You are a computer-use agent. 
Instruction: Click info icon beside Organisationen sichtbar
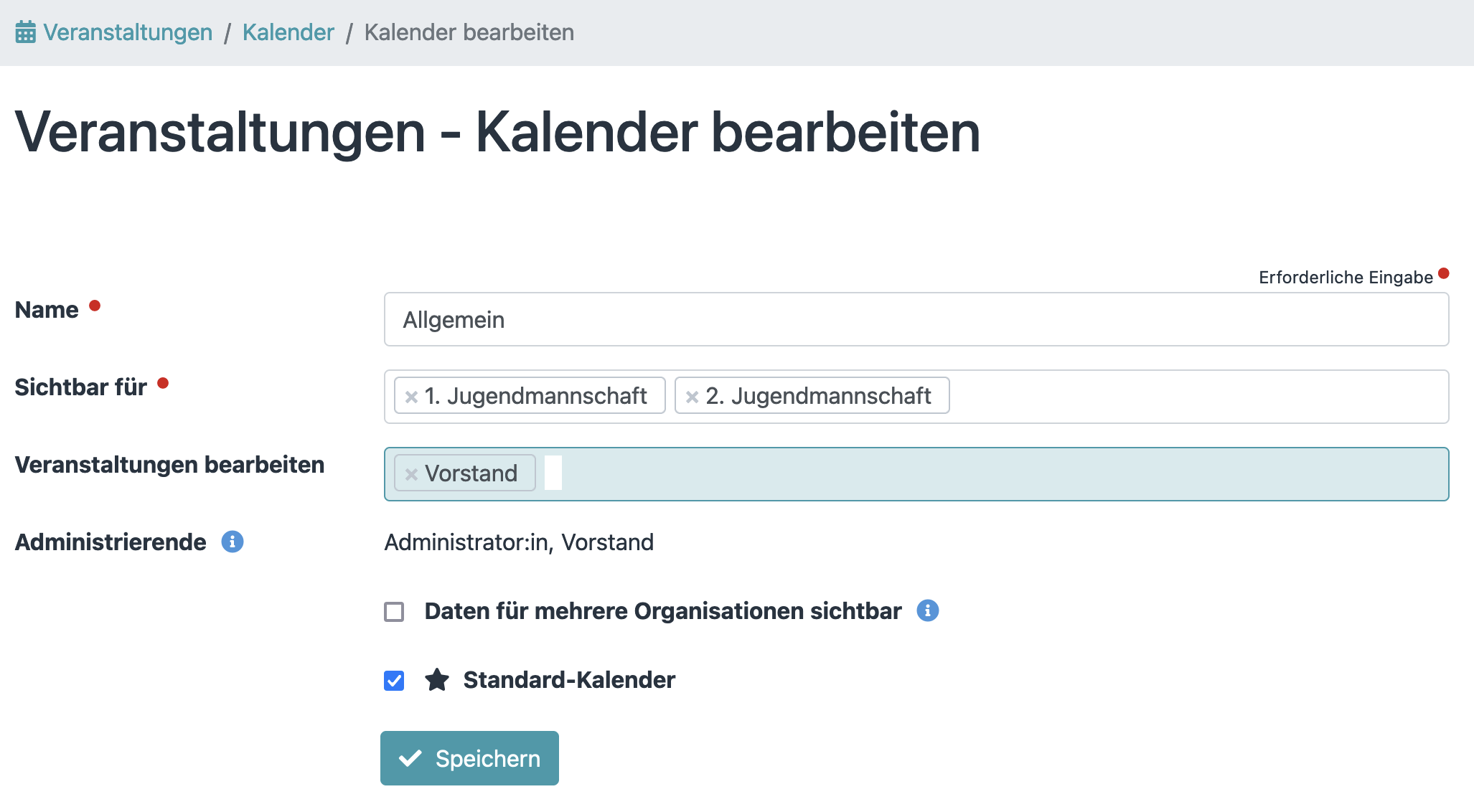(927, 610)
